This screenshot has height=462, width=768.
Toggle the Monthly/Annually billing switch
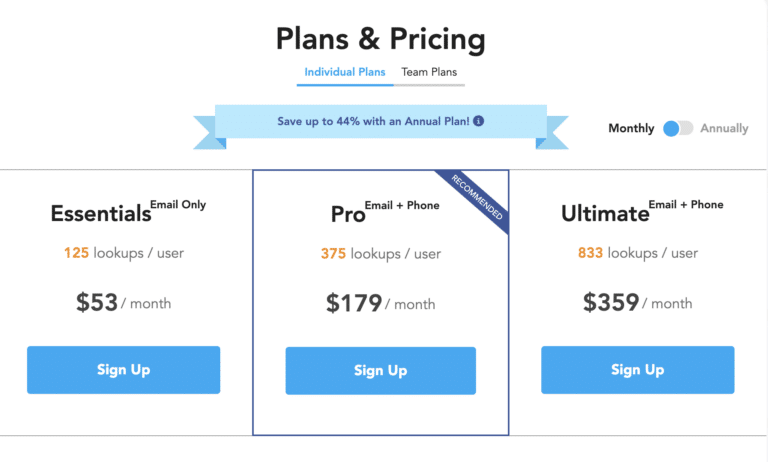point(678,129)
